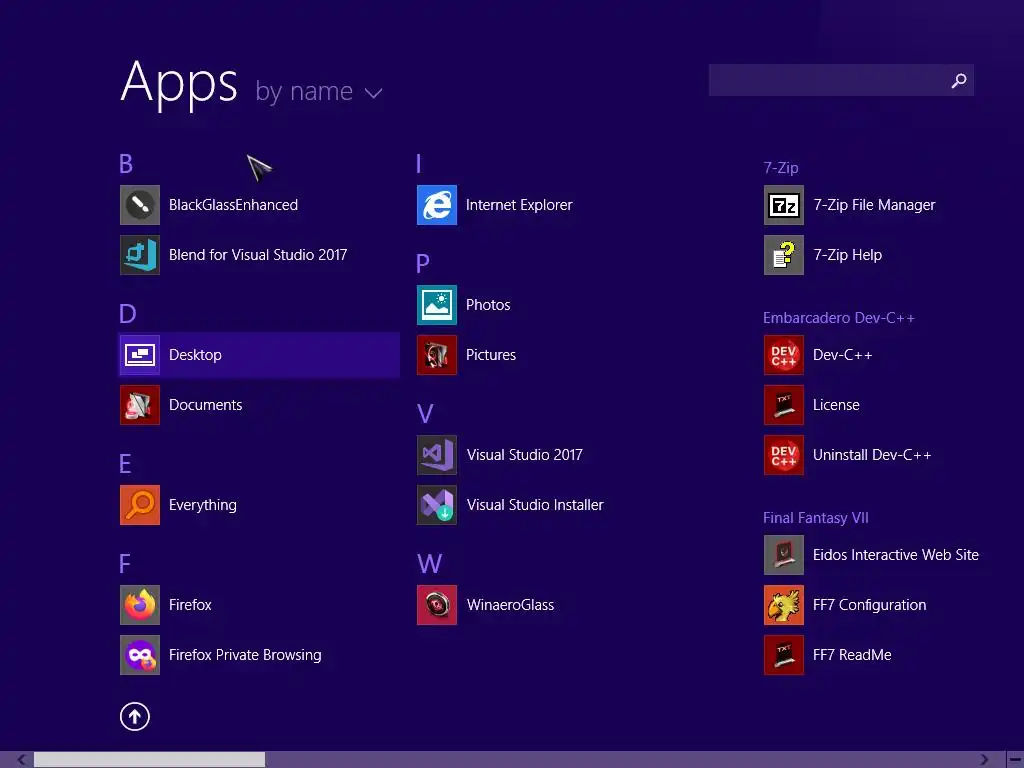Launch the FF7 Configuration chocobo icon

coord(784,605)
